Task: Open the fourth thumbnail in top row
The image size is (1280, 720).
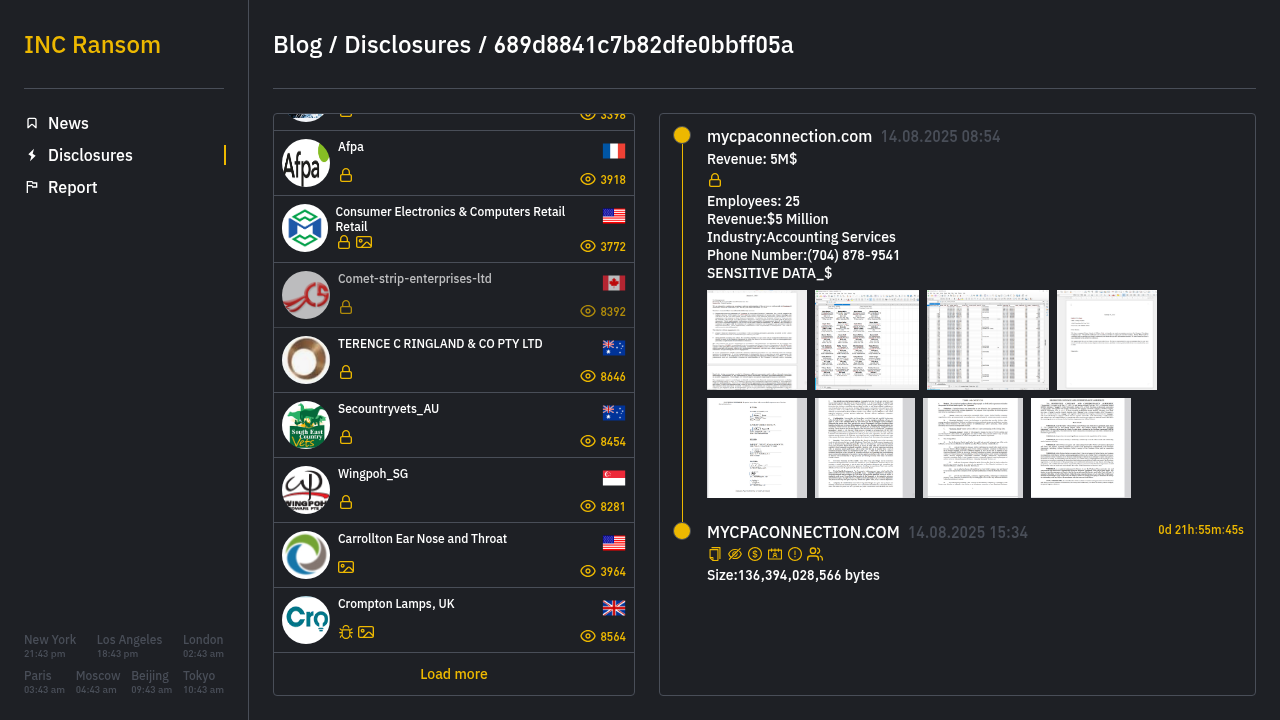Action: [1107, 340]
